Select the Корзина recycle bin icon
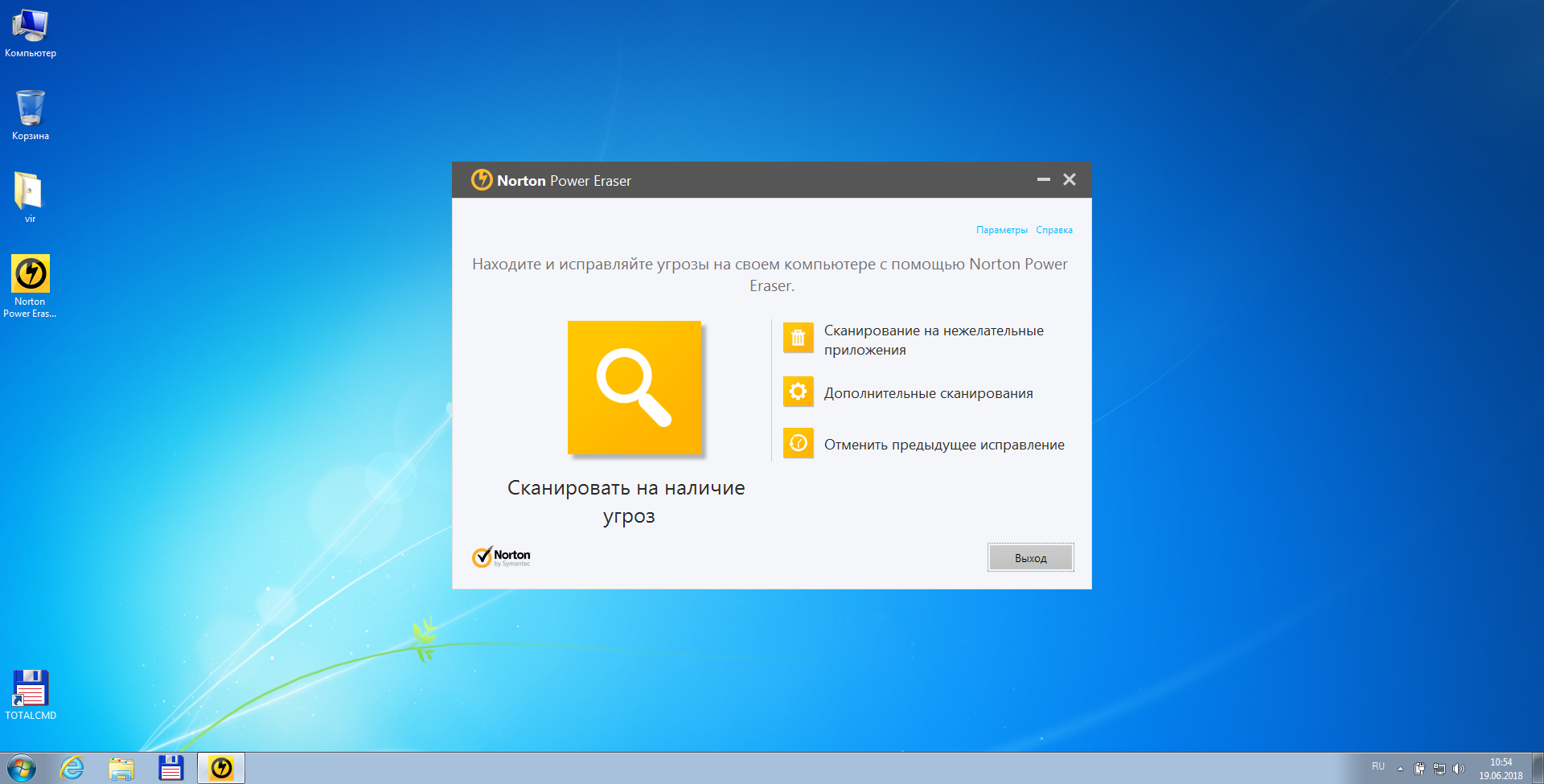This screenshot has width=1544, height=784. pyautogui.click(x=31, y=115)
